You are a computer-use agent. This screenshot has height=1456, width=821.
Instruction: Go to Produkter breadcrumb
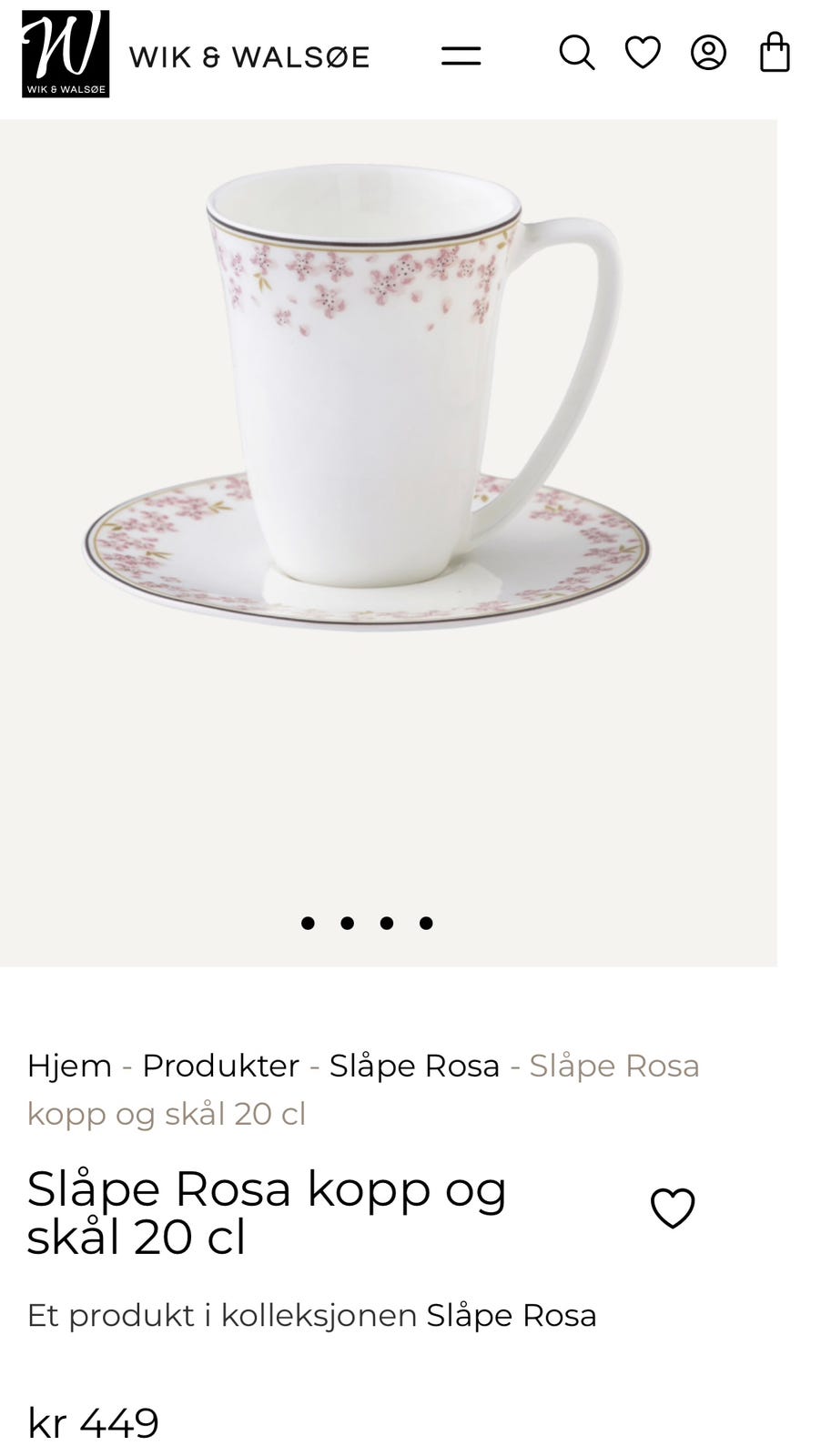(x=220, y=1065)
